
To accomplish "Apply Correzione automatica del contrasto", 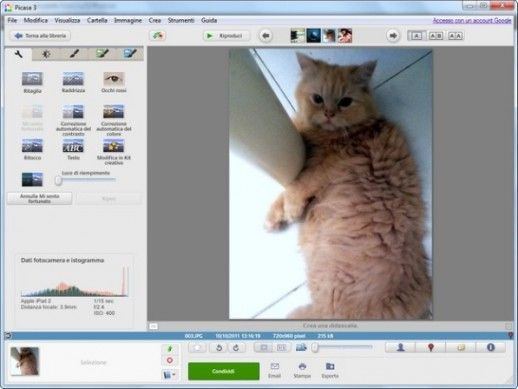I will [73, 120].
